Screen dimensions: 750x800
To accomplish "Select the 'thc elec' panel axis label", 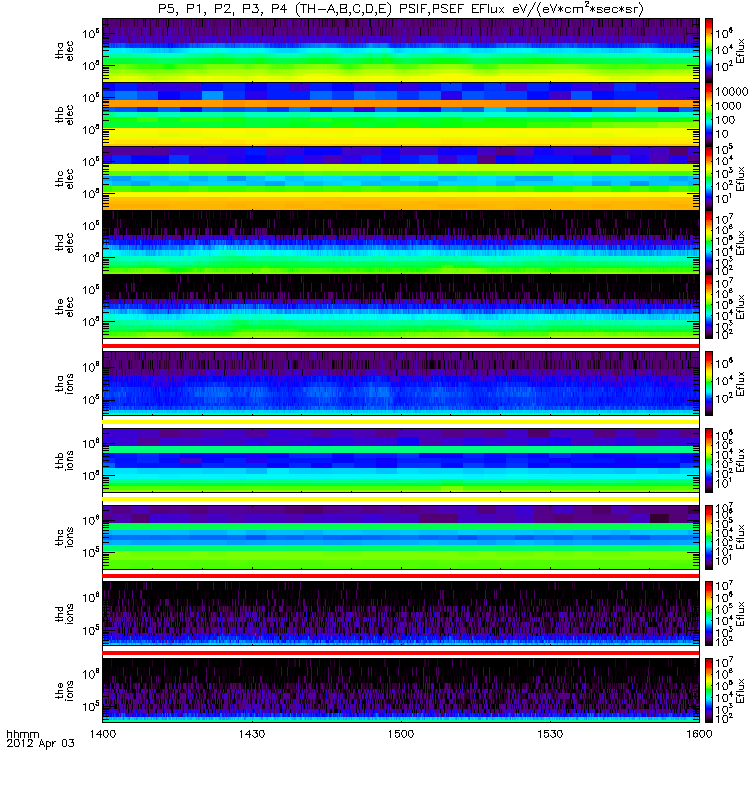I will (x=64, y=179).
